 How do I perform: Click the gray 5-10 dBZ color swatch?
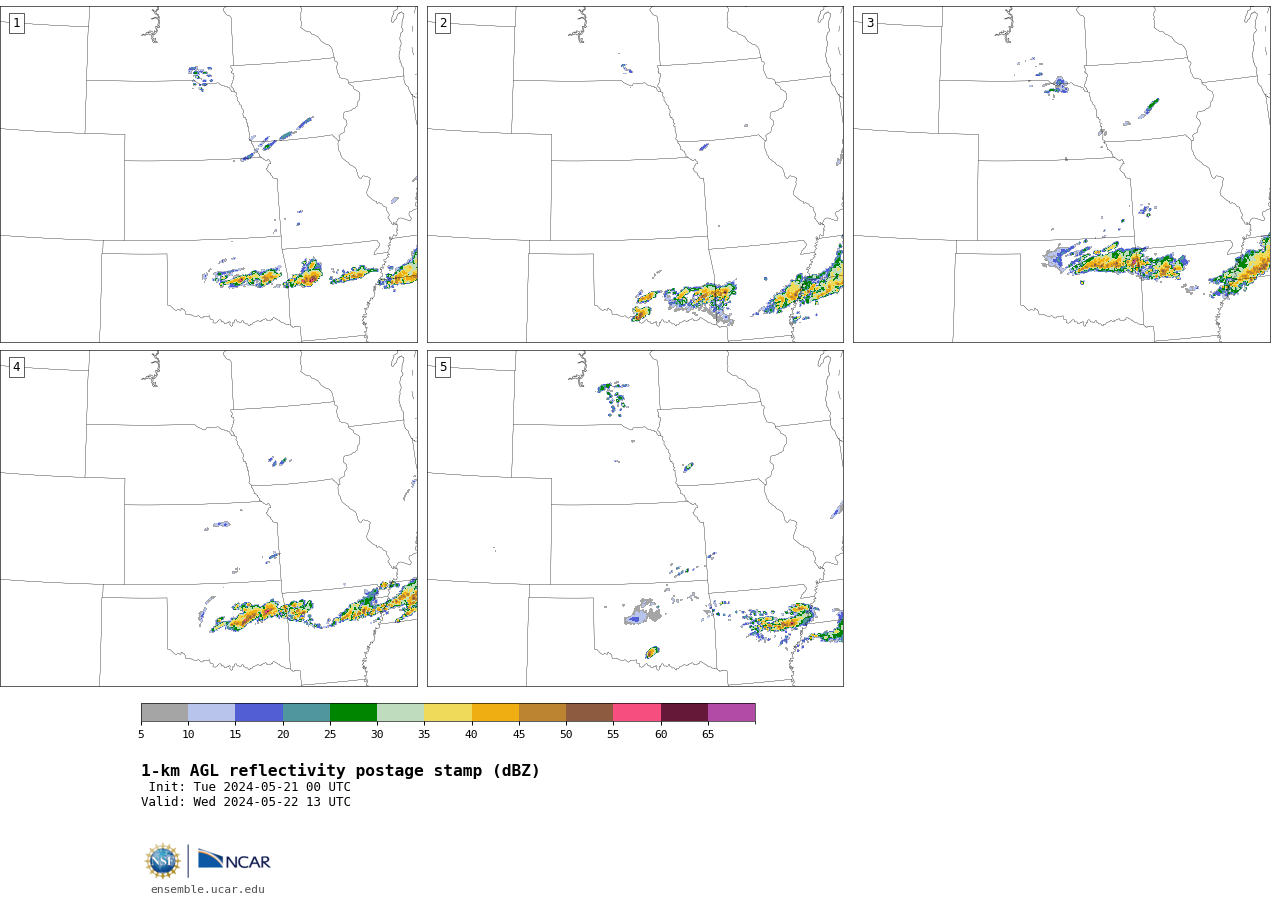coord(164,712)
